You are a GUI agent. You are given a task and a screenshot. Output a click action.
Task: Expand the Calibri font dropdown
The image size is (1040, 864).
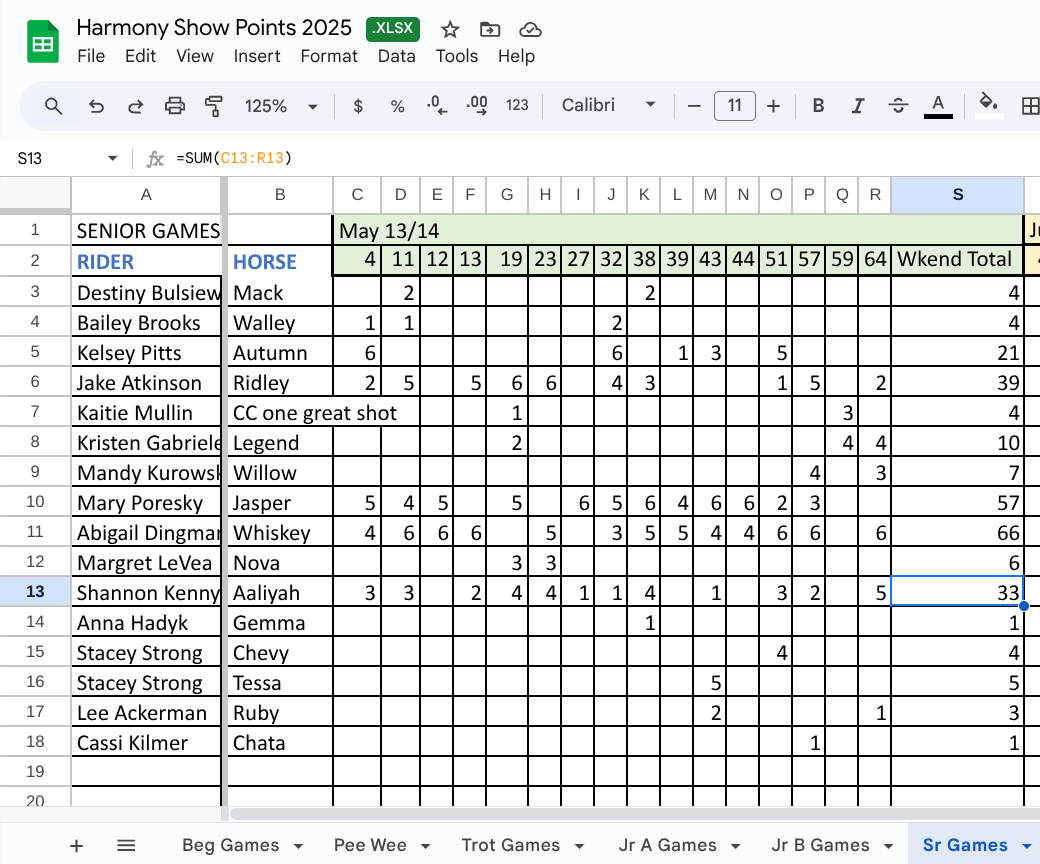pos(608,106)
